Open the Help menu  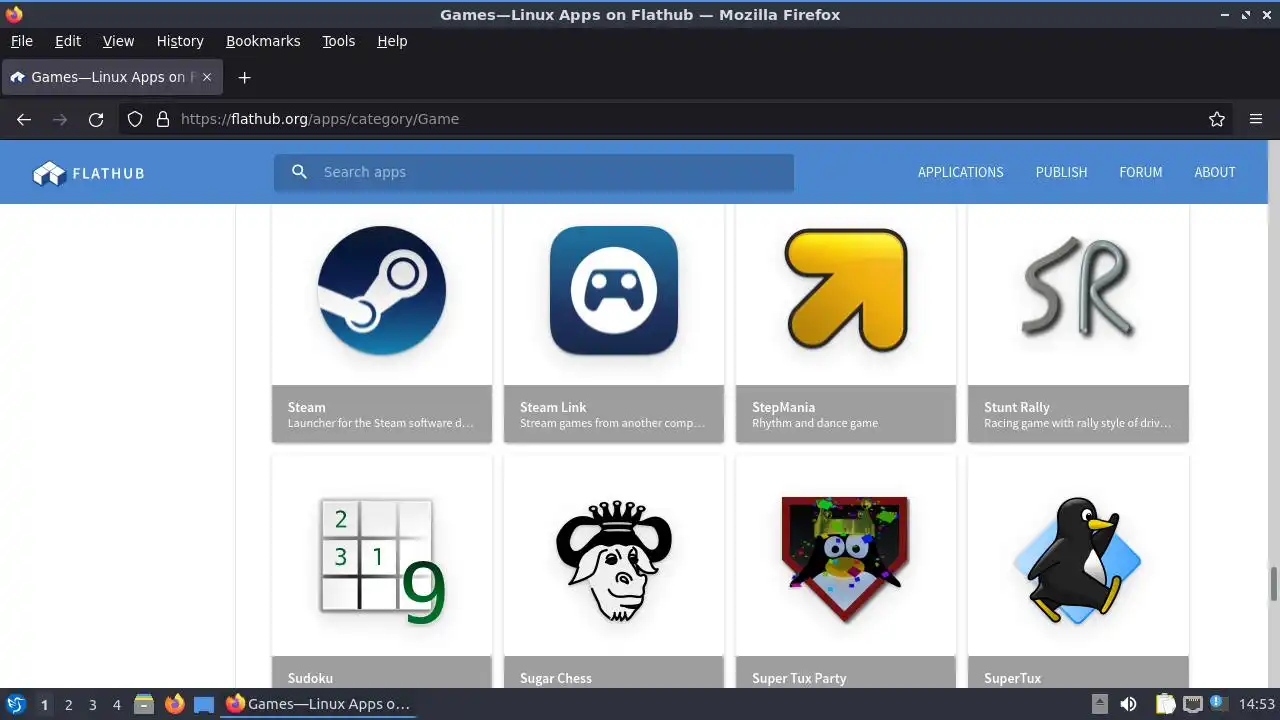coord(392,41)
